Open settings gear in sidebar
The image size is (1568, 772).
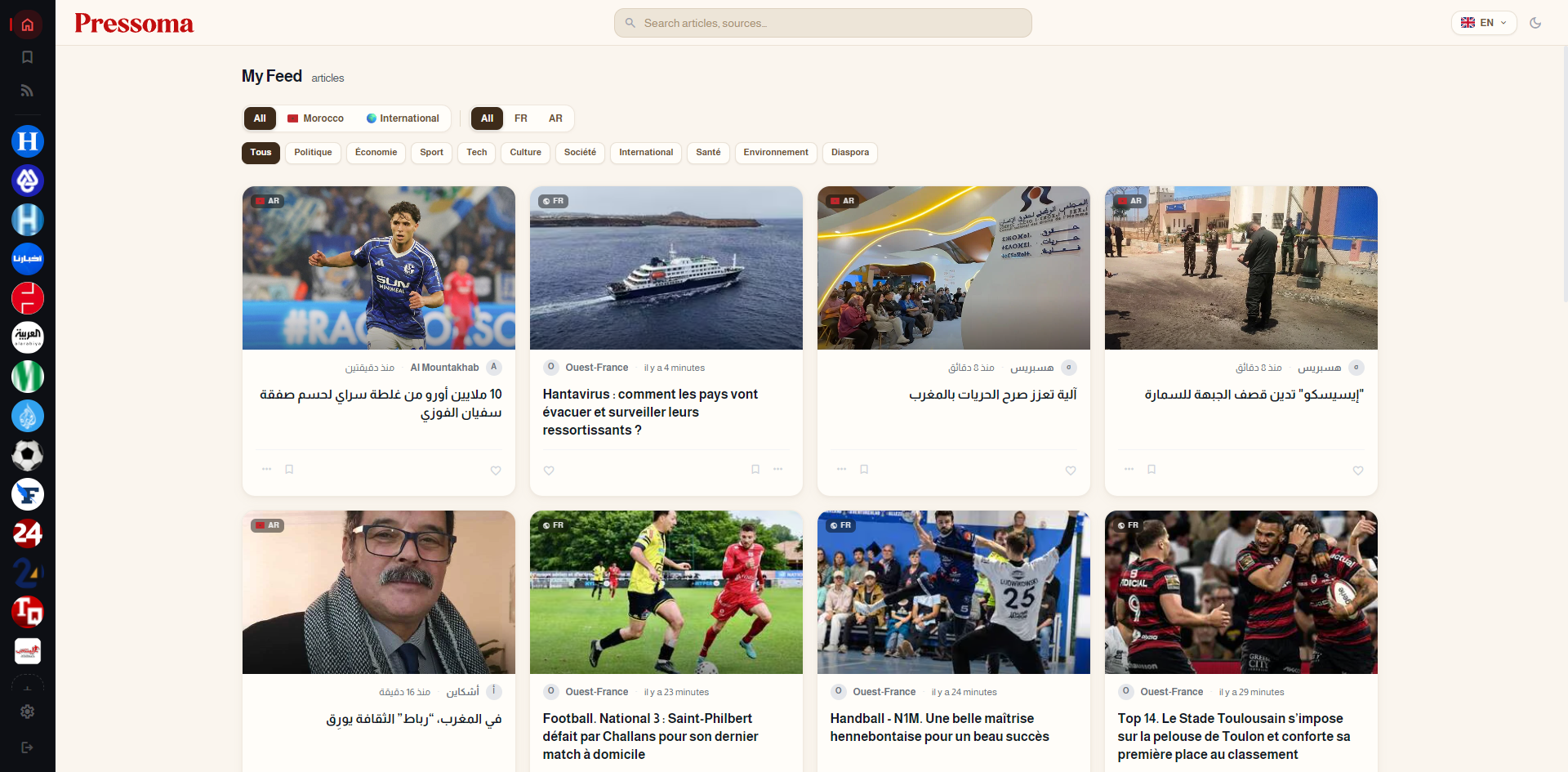27,712
